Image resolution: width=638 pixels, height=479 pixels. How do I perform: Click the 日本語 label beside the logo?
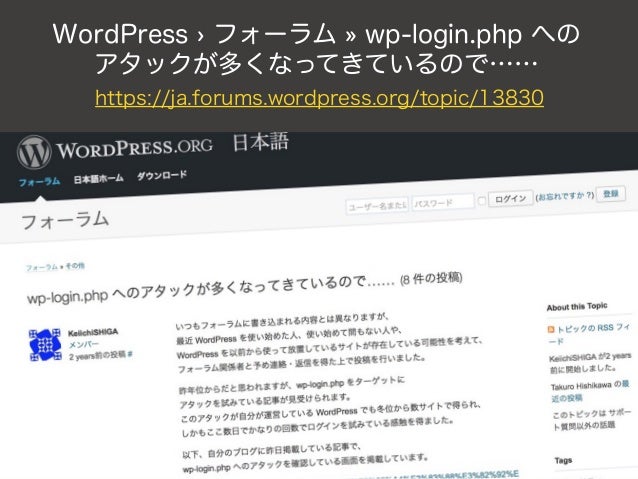click(x=260, y=142)
